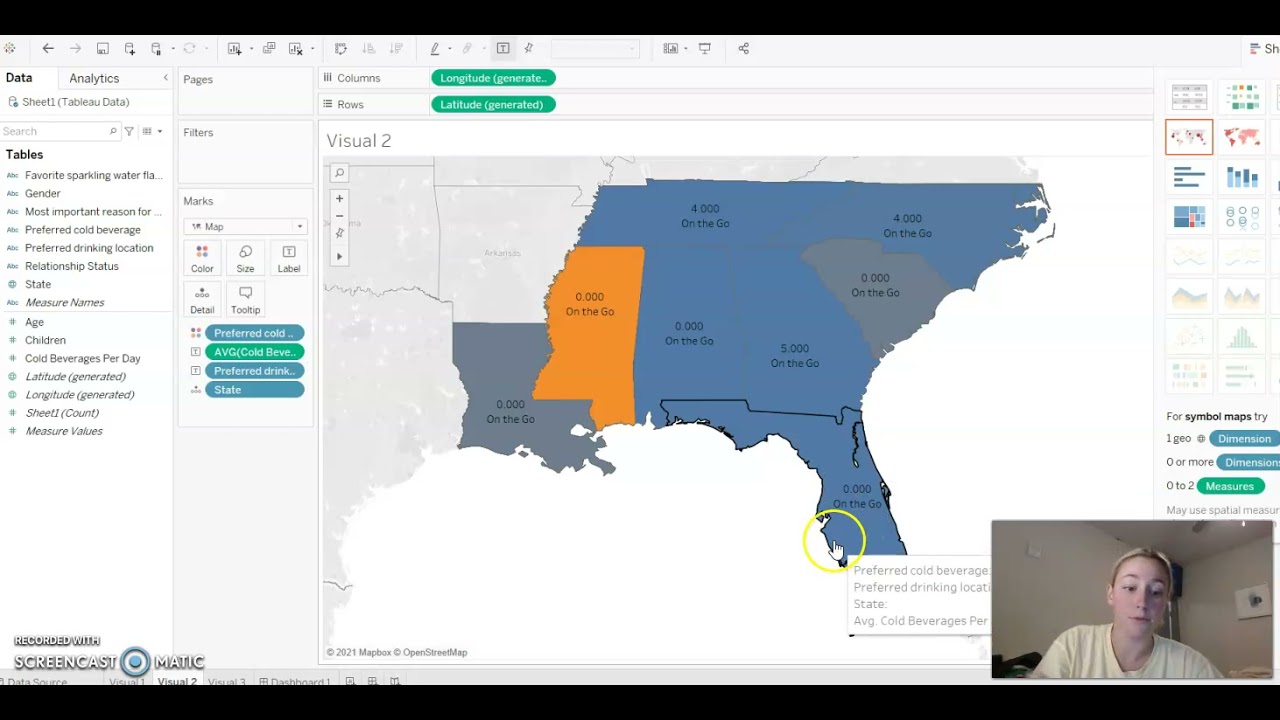Image resolution: width=1280 pixels, height=720 pixels.
Task: Select the stacked bars Show Me thumbnail
Action: point(1242,177)
